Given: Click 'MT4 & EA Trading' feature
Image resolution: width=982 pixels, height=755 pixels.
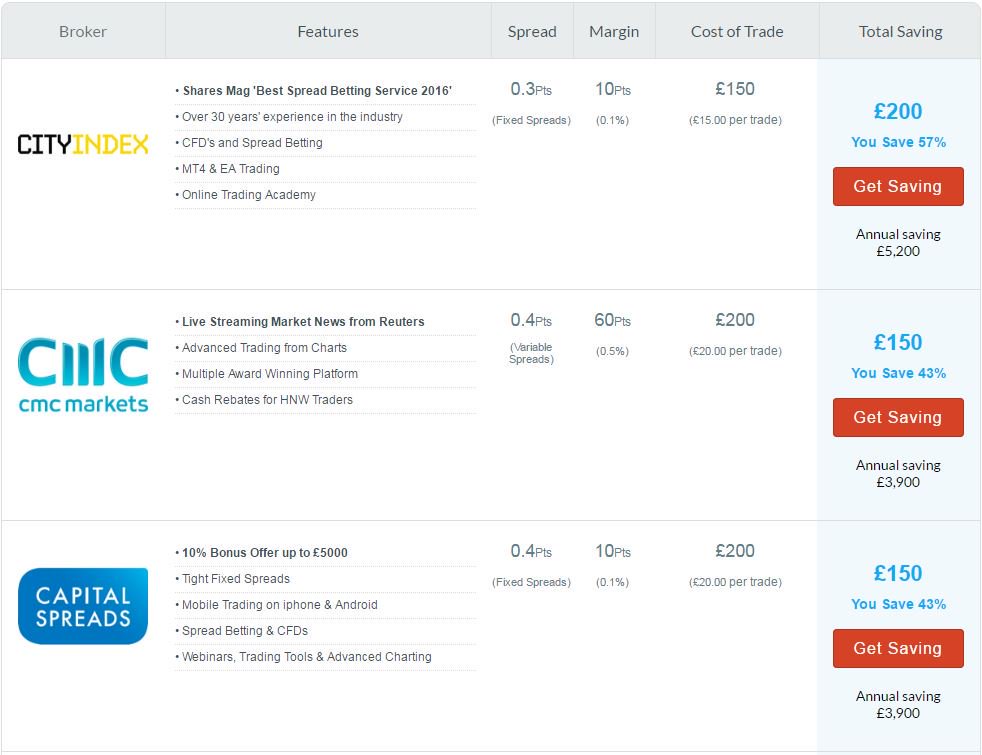Looking at the screenshot, I should click(x=231, y=169).
